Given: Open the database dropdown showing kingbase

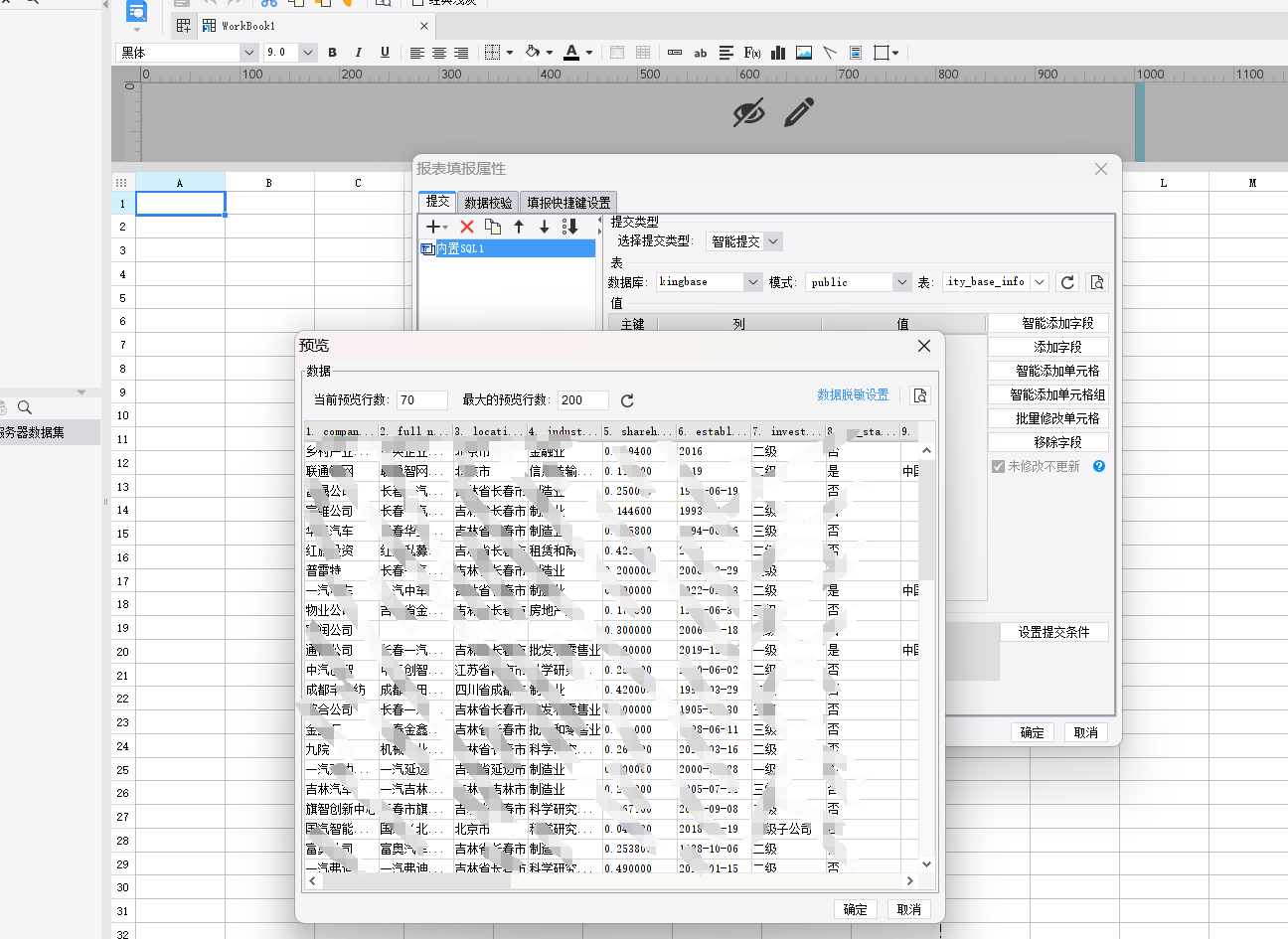Looking at the screenshot, I should [x=709, y=282].
